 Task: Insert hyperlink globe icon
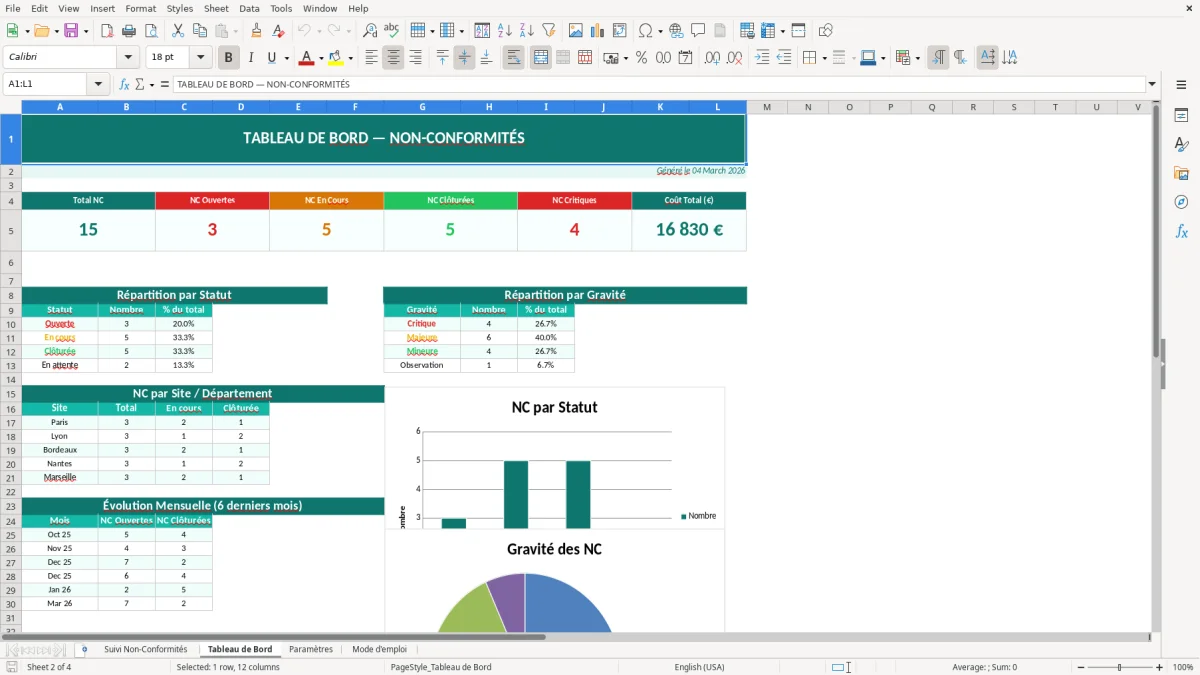coord(677,31)
